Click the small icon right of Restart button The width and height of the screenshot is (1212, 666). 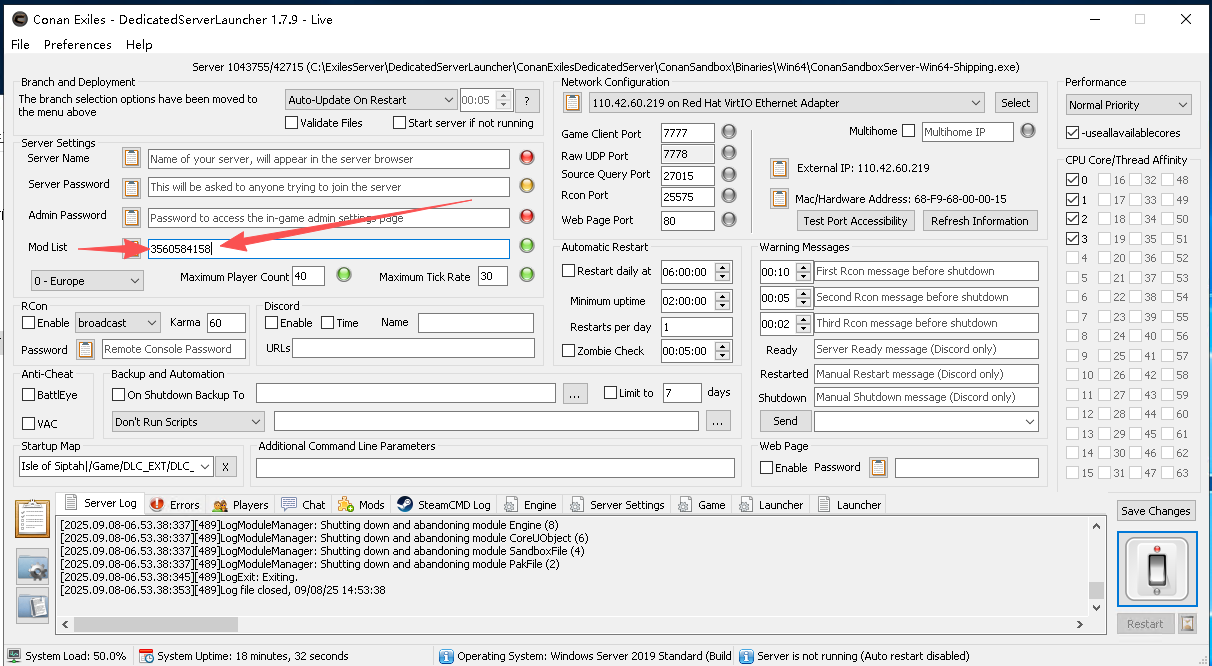(1187, 624)
